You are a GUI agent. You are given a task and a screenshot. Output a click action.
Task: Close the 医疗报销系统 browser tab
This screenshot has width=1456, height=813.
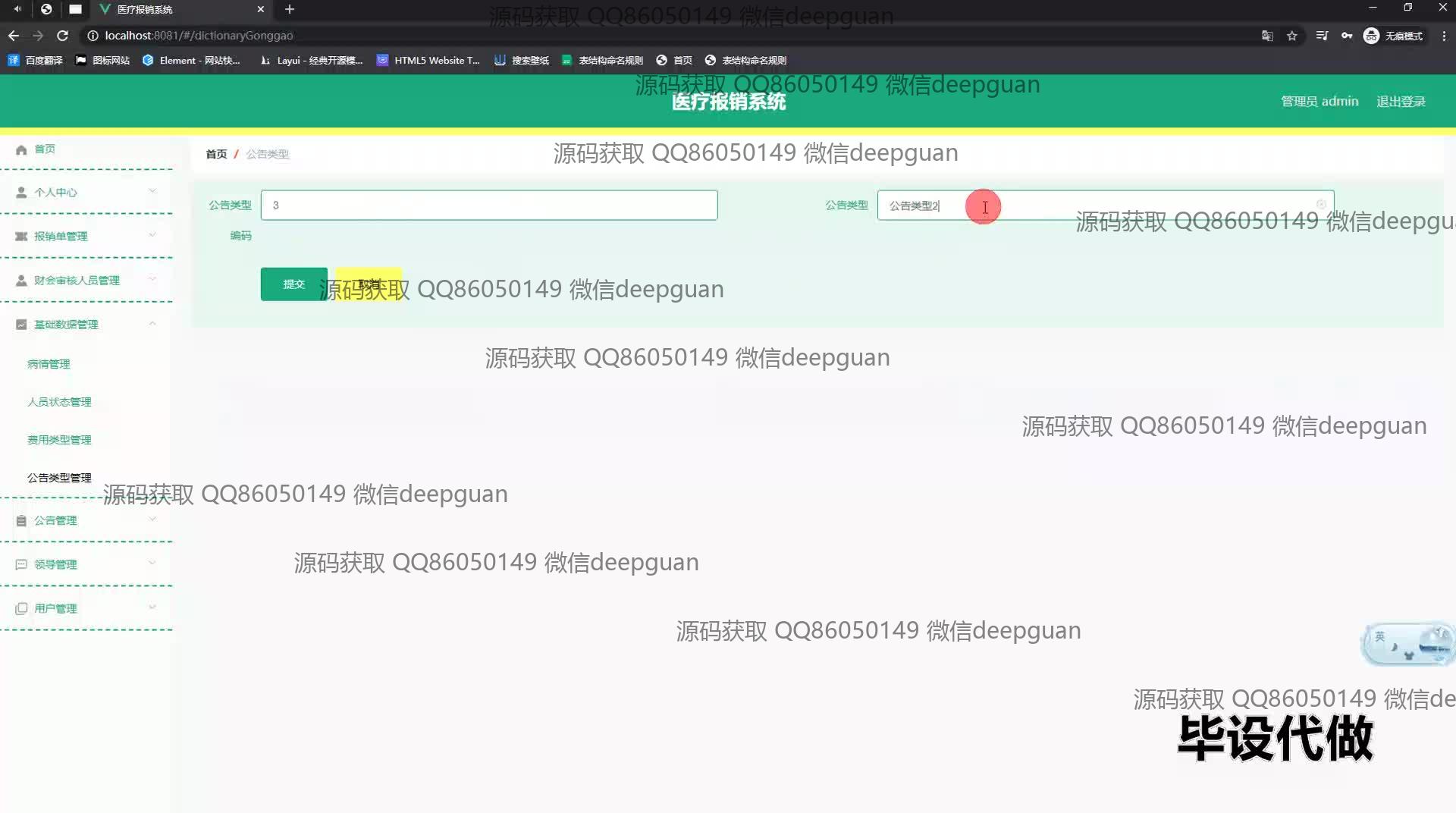pyautogui.click(x=261, y=9)
